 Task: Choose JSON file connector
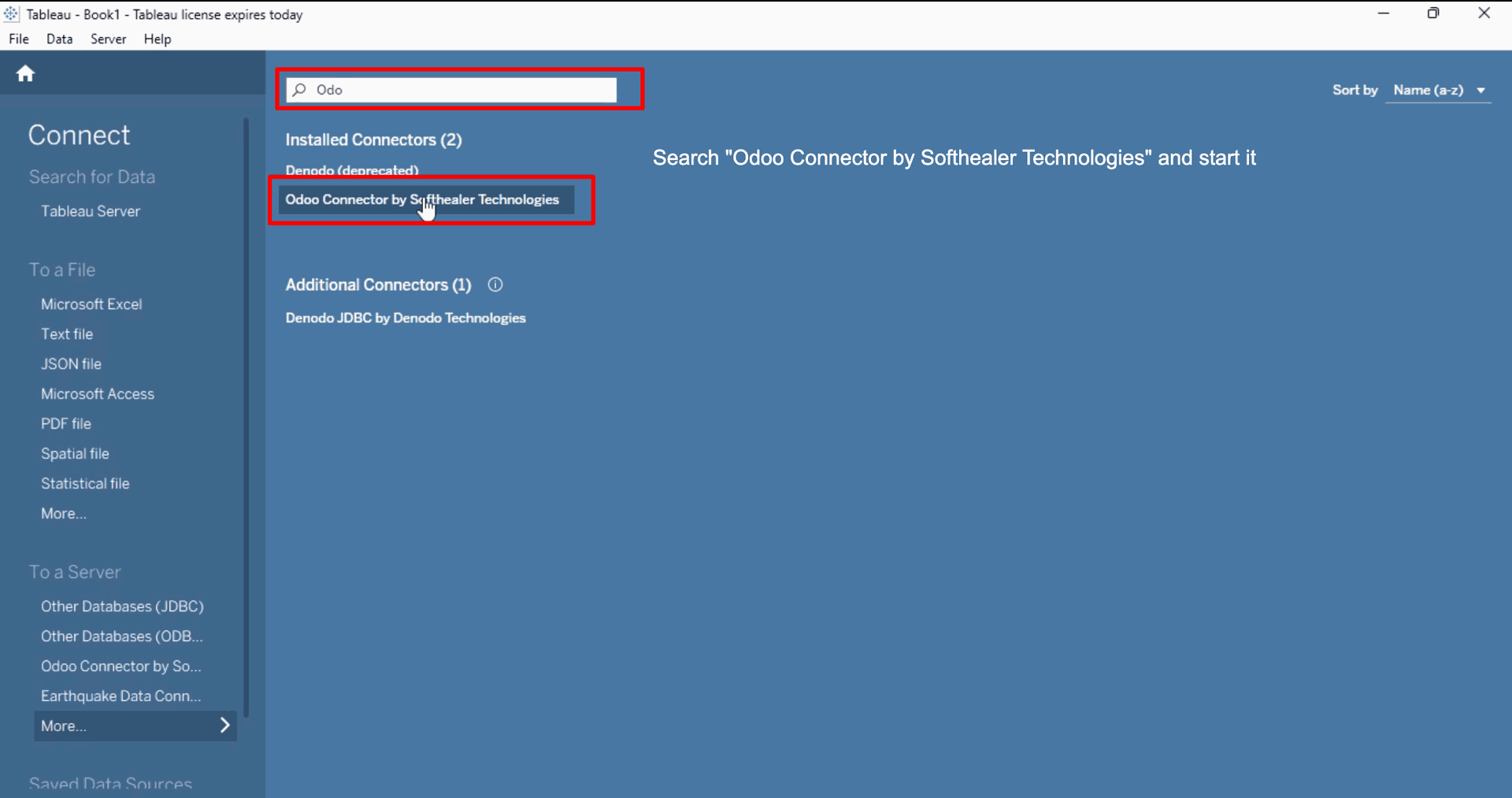71,364
